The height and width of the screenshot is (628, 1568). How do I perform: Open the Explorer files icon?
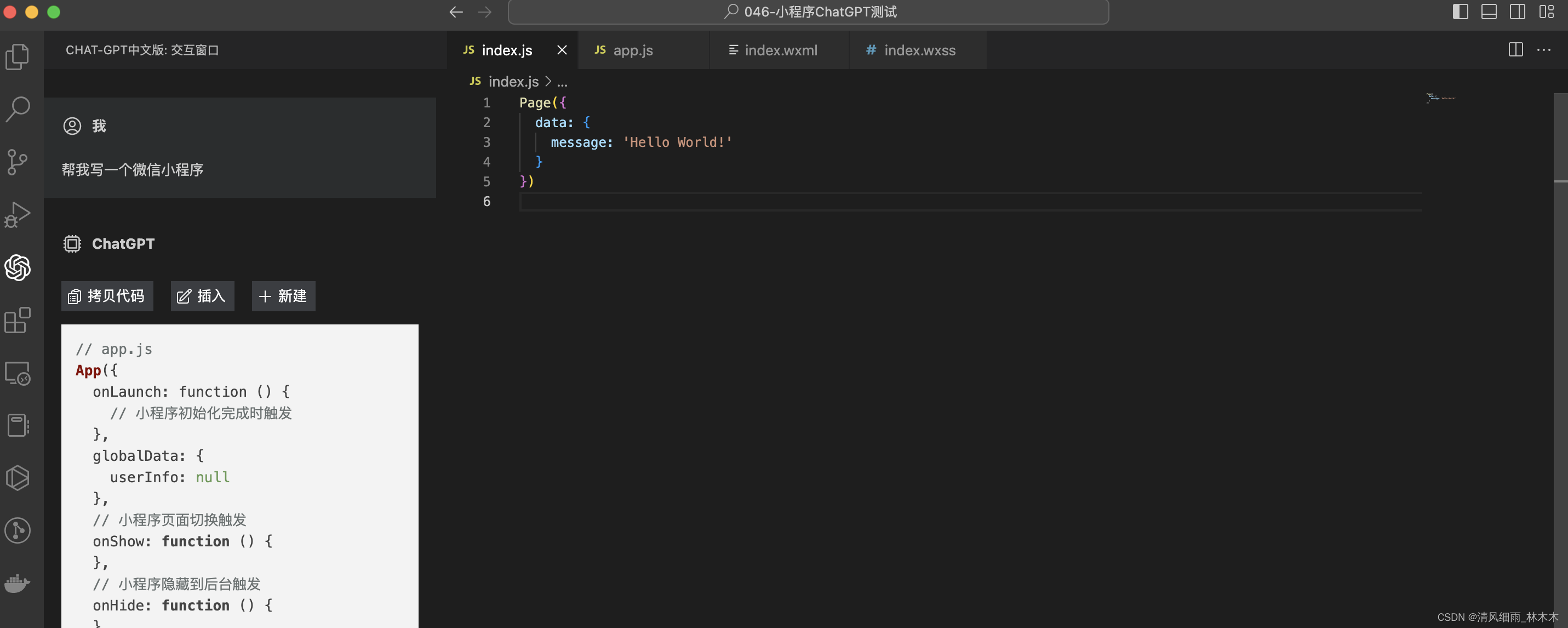tap(17, 56)
